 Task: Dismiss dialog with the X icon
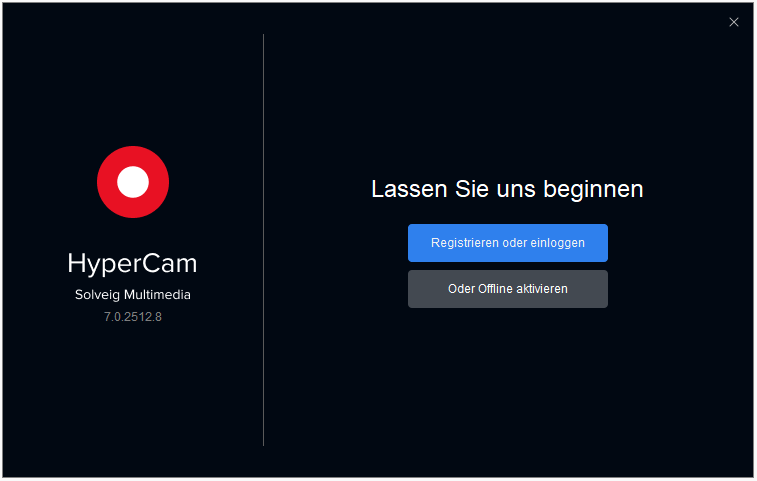733,22
